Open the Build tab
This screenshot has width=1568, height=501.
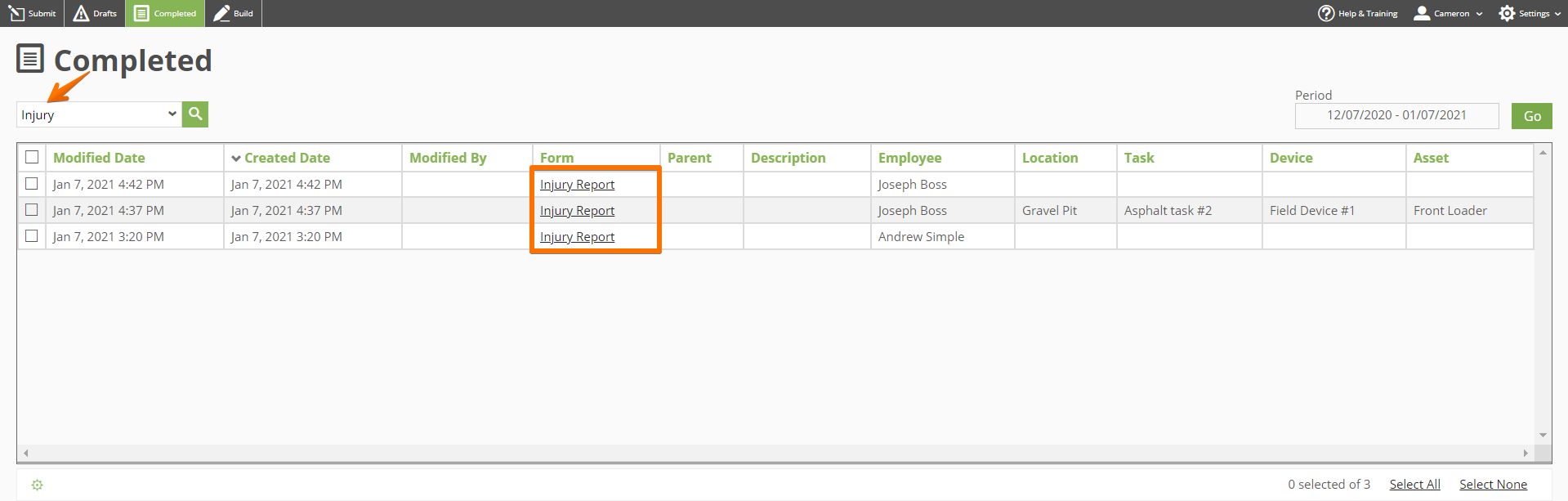pos(234,13)
